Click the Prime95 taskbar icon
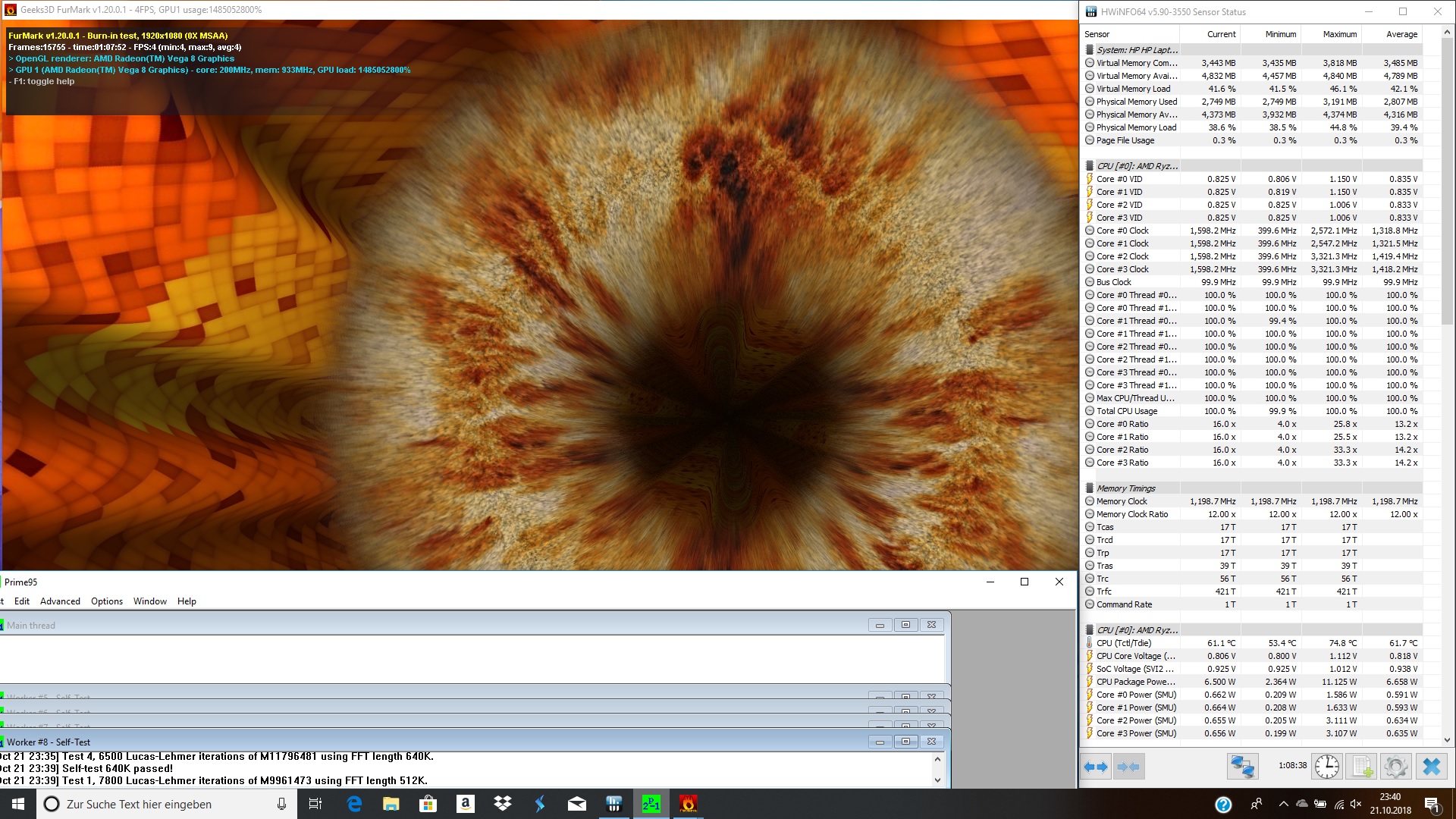 click(651, 804)
